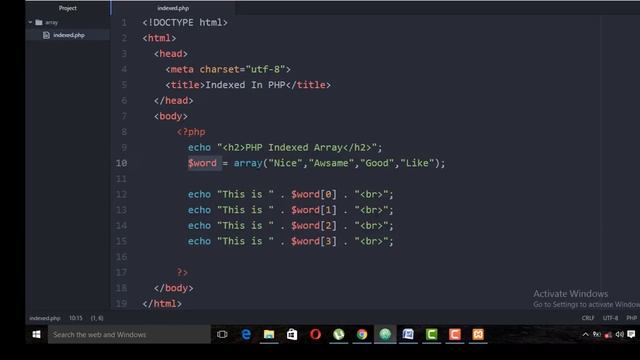Click "Awsame" string in the array
This screenshot has height=360, width=640.
[331, 163]
